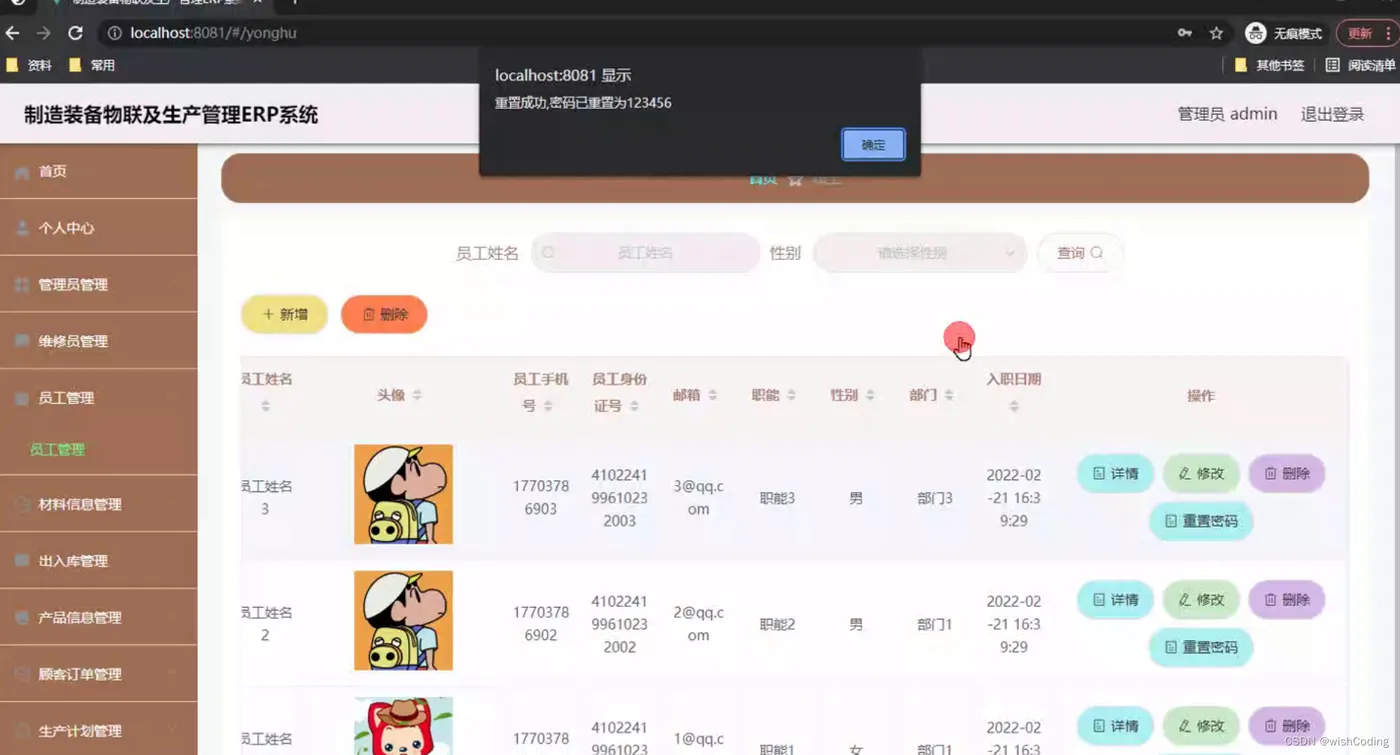Open the 资料 bookmark folder
Viewport: 1400px width, 755px height.
[29, 65]
